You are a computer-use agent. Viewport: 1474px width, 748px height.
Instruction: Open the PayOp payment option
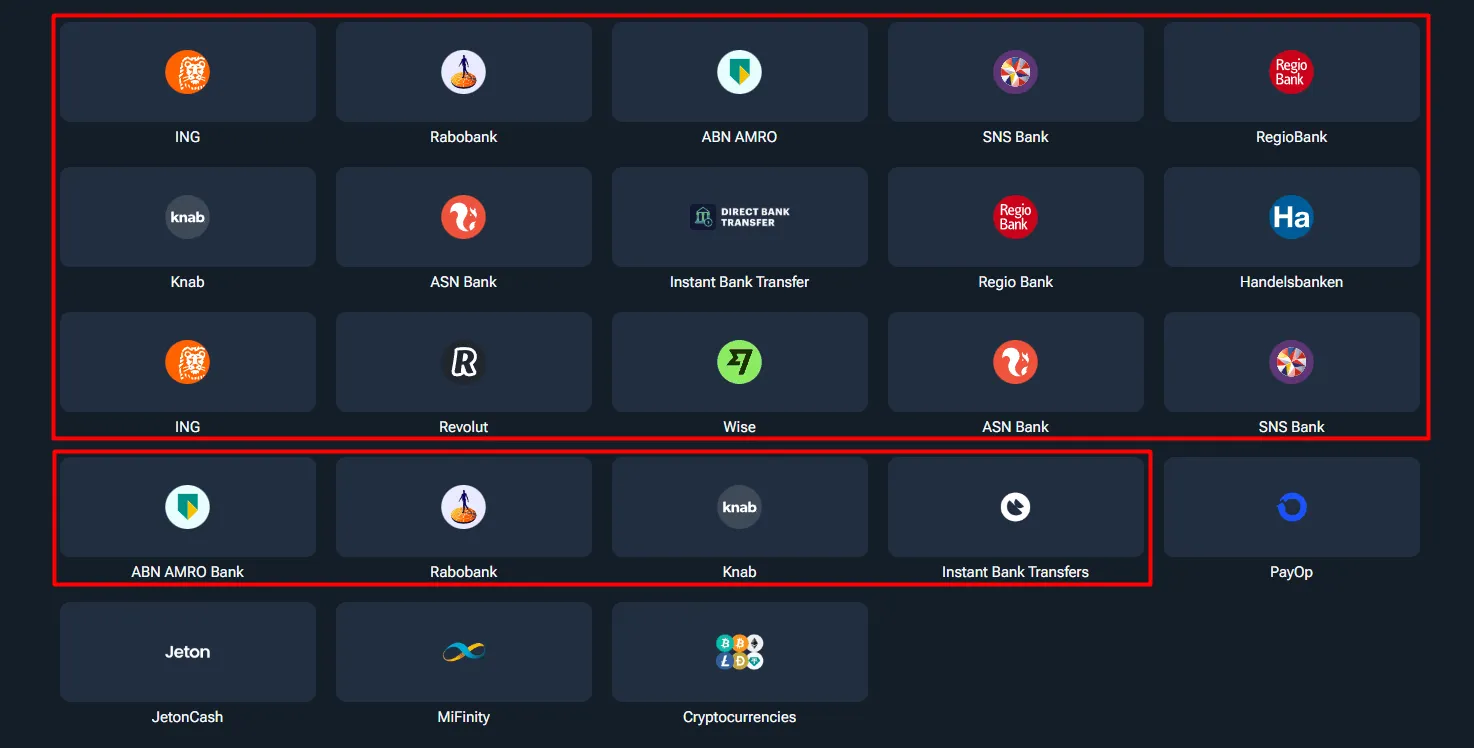coord(1291,507)
